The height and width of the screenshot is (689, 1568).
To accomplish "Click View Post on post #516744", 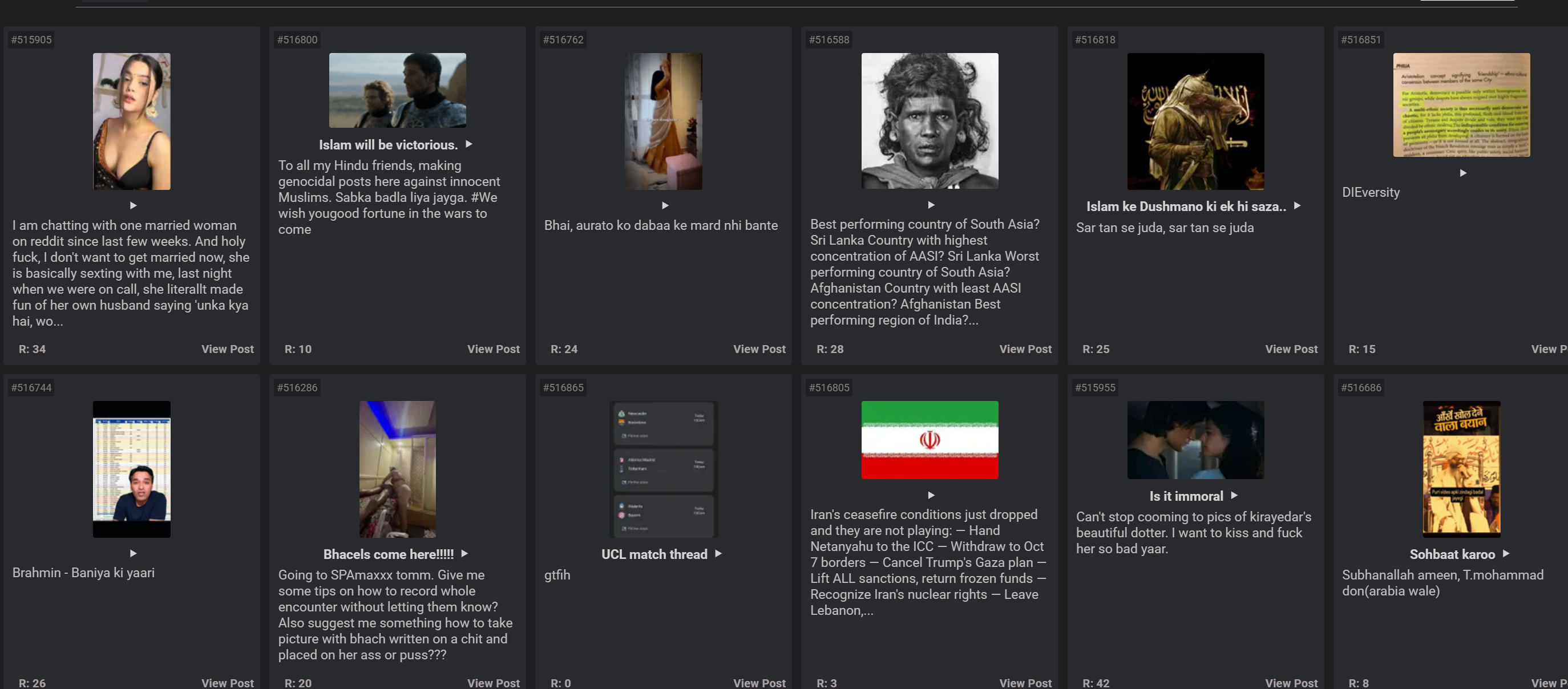I will click(227, 682).
